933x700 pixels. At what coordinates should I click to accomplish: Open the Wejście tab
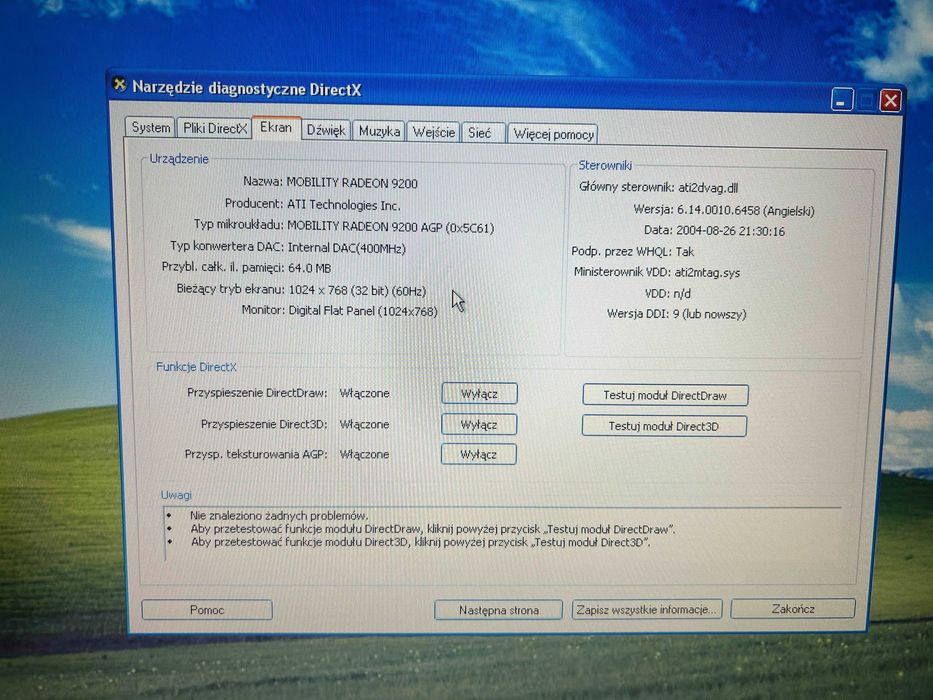click(433, 132)
